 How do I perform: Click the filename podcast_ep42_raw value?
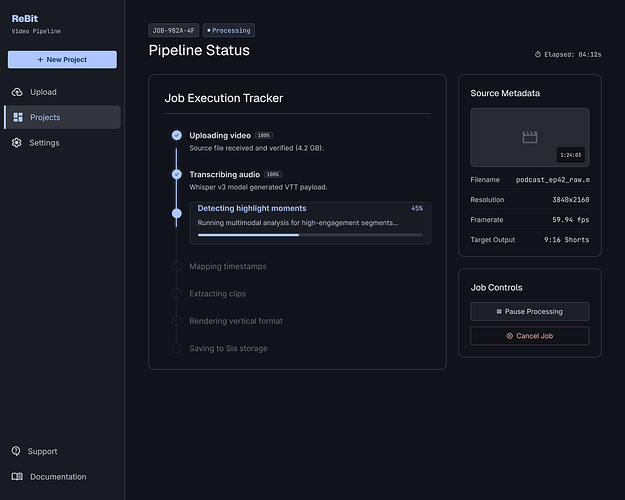tap(552, 180)
